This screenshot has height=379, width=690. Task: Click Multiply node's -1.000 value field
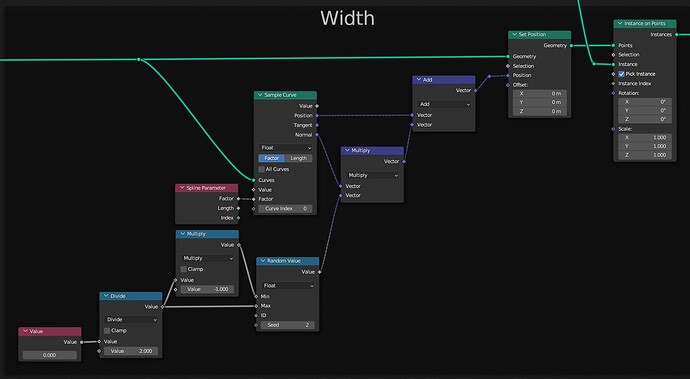coord(207,290)
